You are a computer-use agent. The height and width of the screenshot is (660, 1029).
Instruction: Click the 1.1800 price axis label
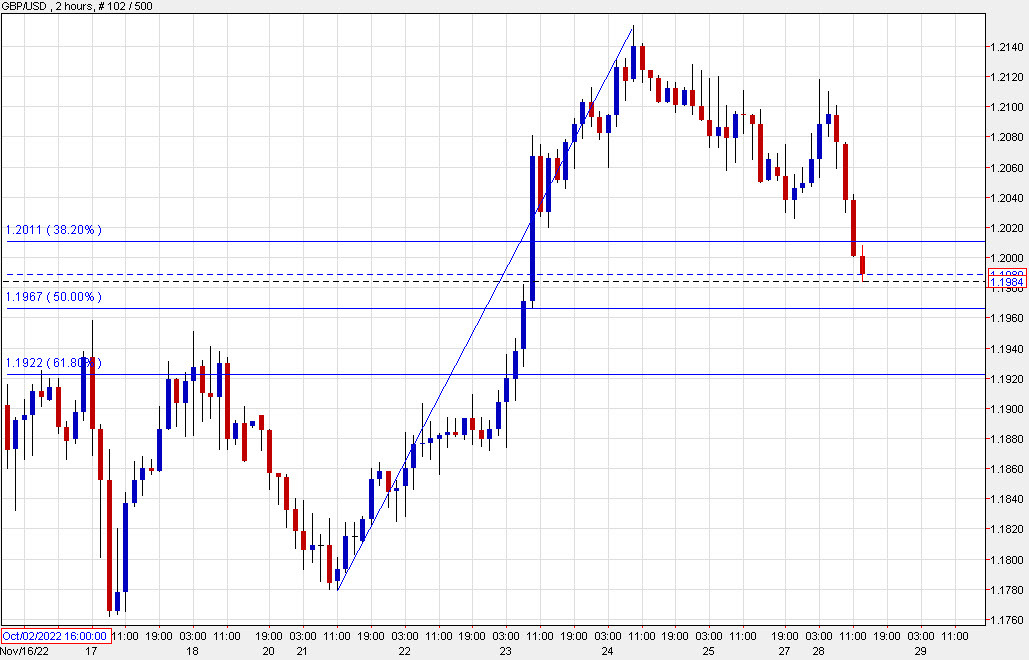(x=1007, y=560)
